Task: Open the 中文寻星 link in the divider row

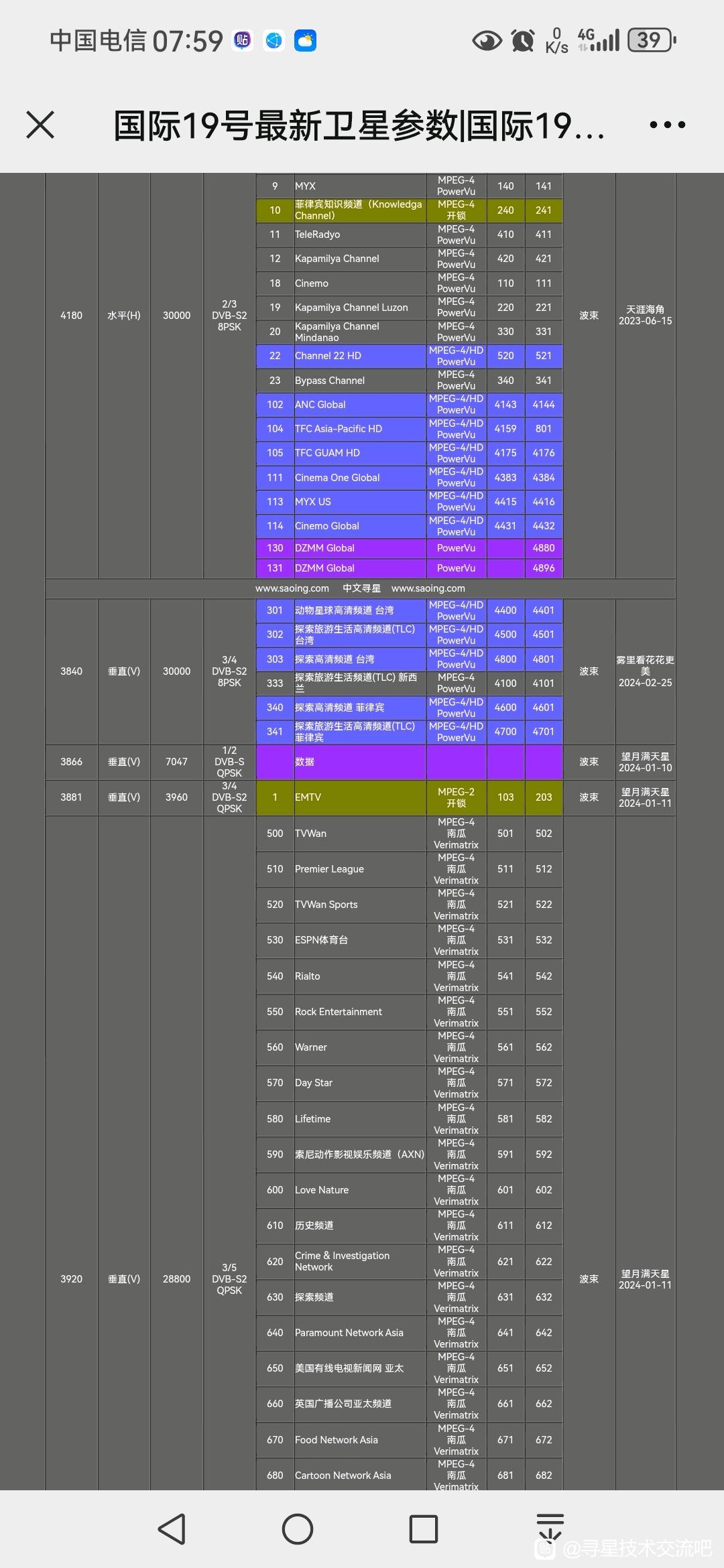Action: (361, 588)
